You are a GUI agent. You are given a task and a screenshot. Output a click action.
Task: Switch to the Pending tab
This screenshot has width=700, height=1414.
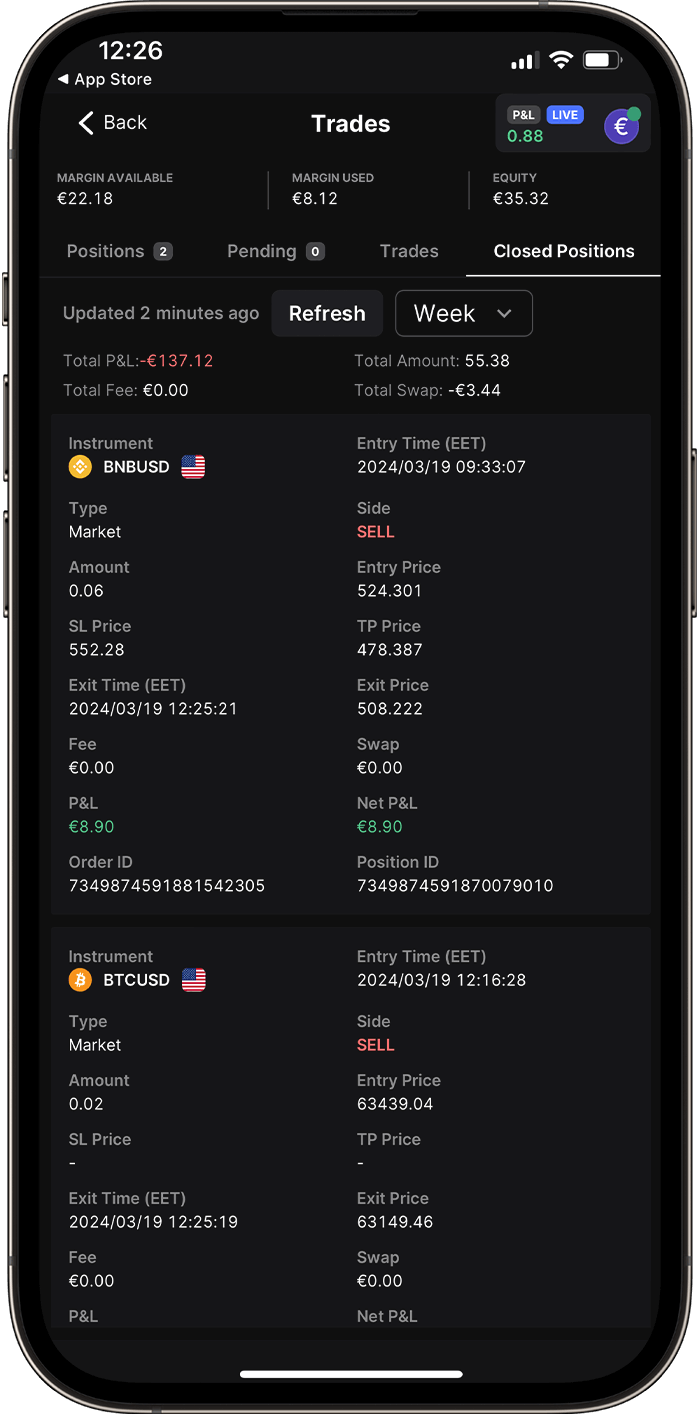tap(275, 251)
